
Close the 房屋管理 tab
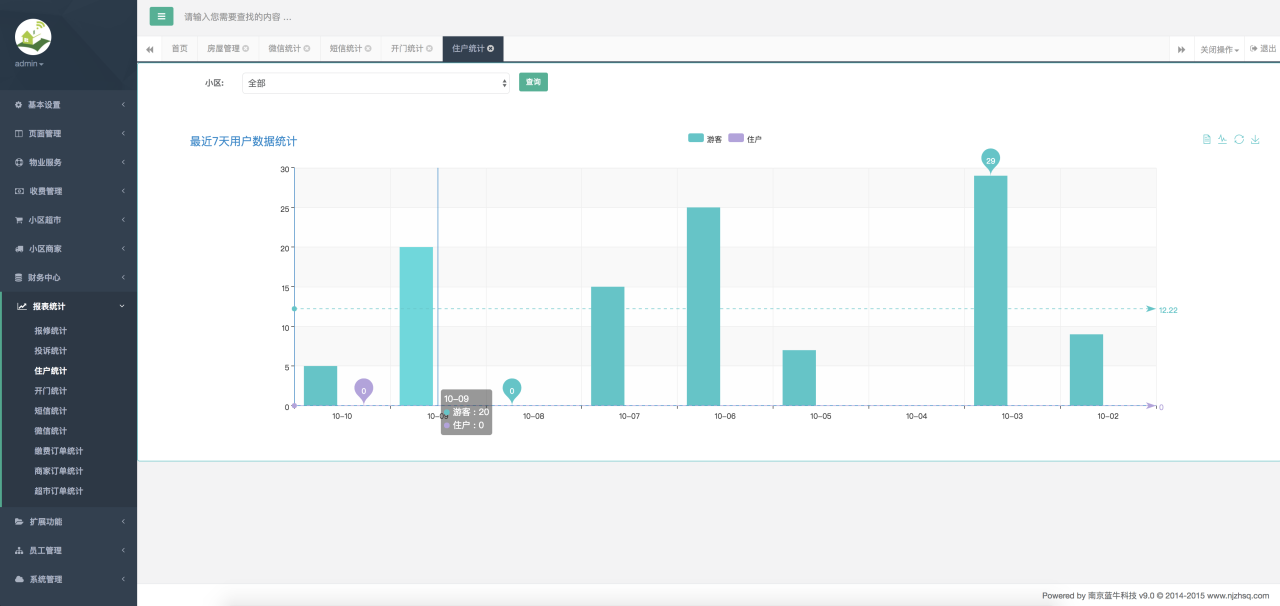(x=246, y=48)
